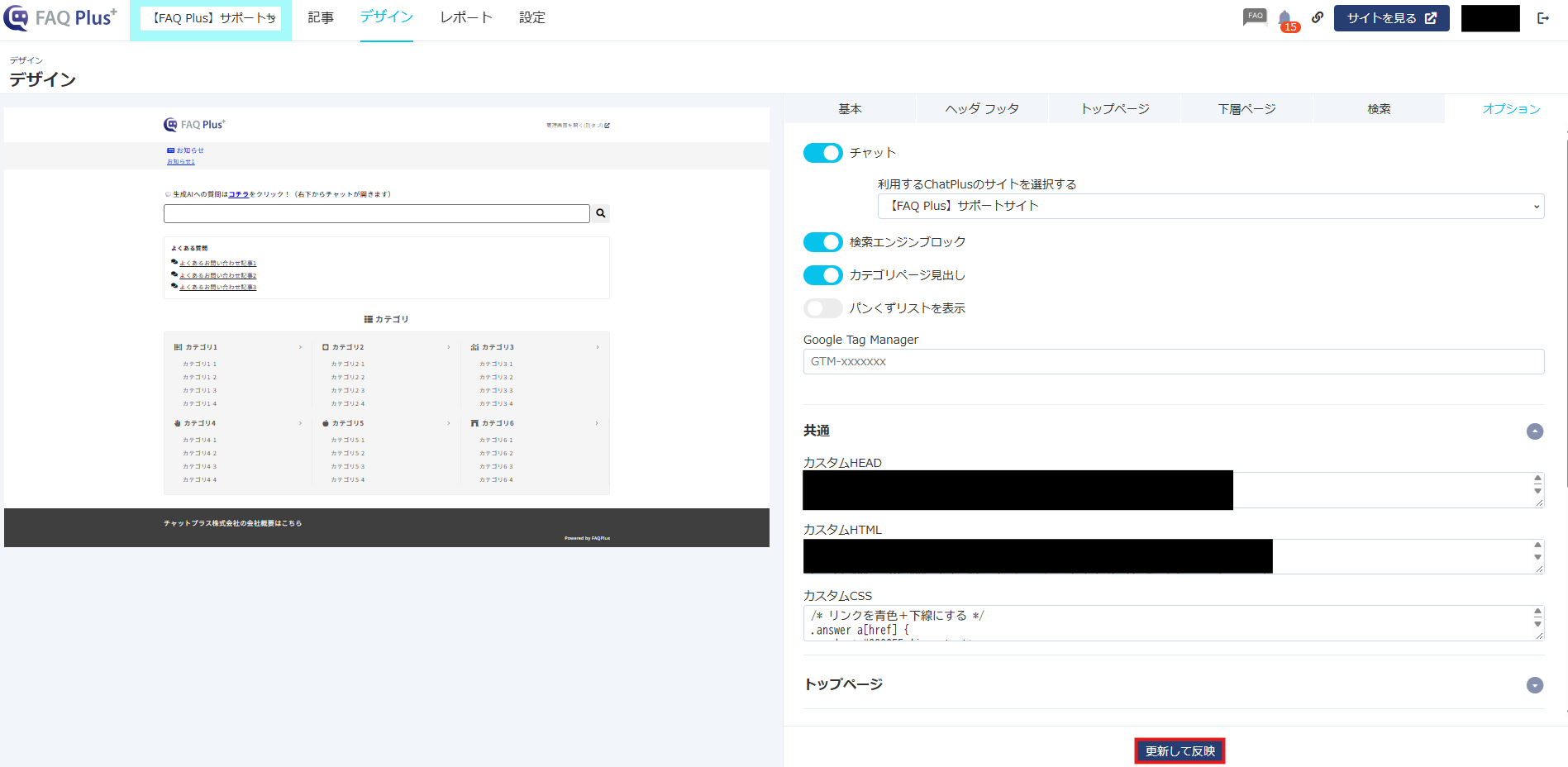Click the カテゴリ heading grid icon
This screenshot has width=1568, height=767.
[368, 319]
